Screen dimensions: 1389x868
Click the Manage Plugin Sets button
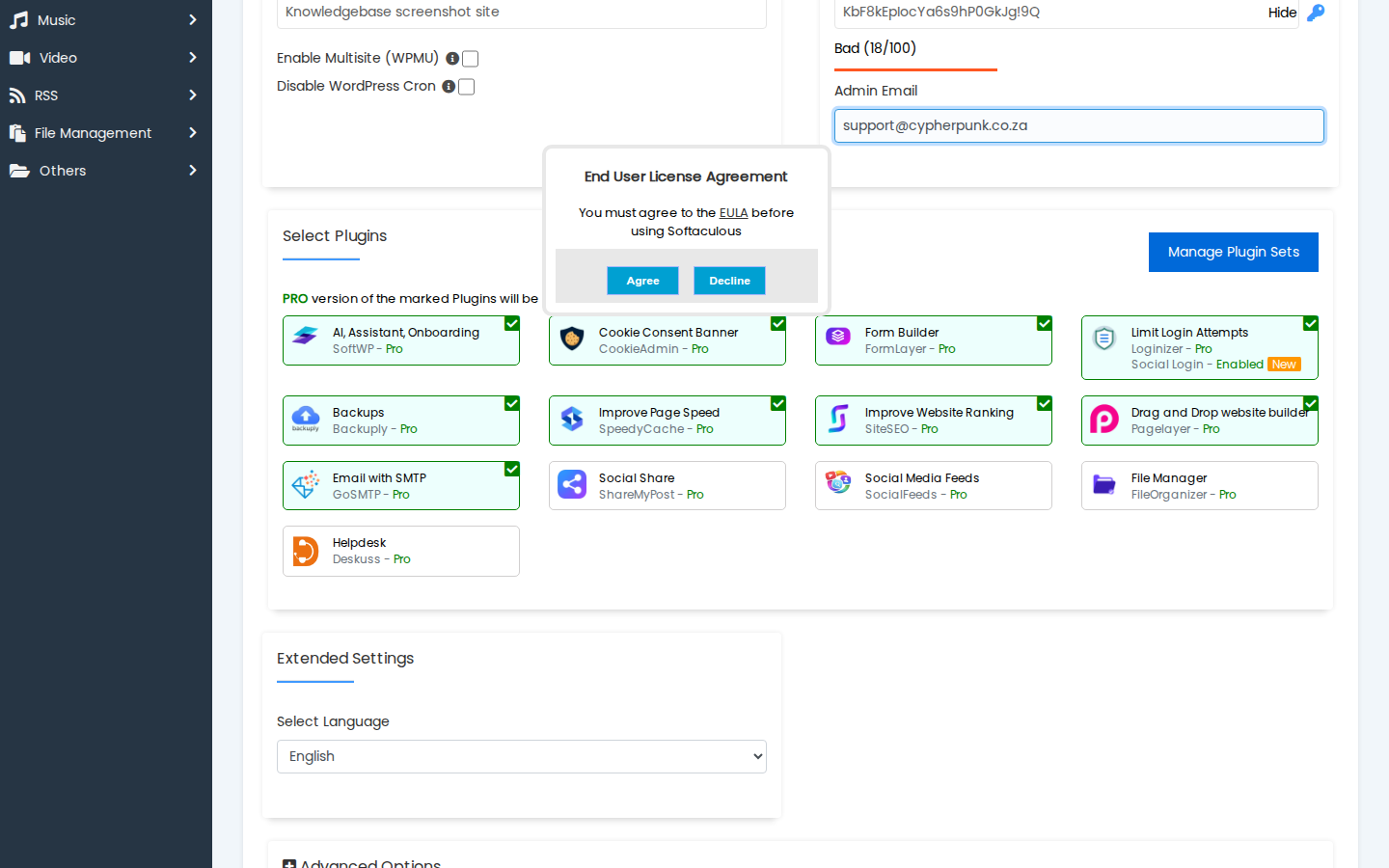[x=1234, y=252]
